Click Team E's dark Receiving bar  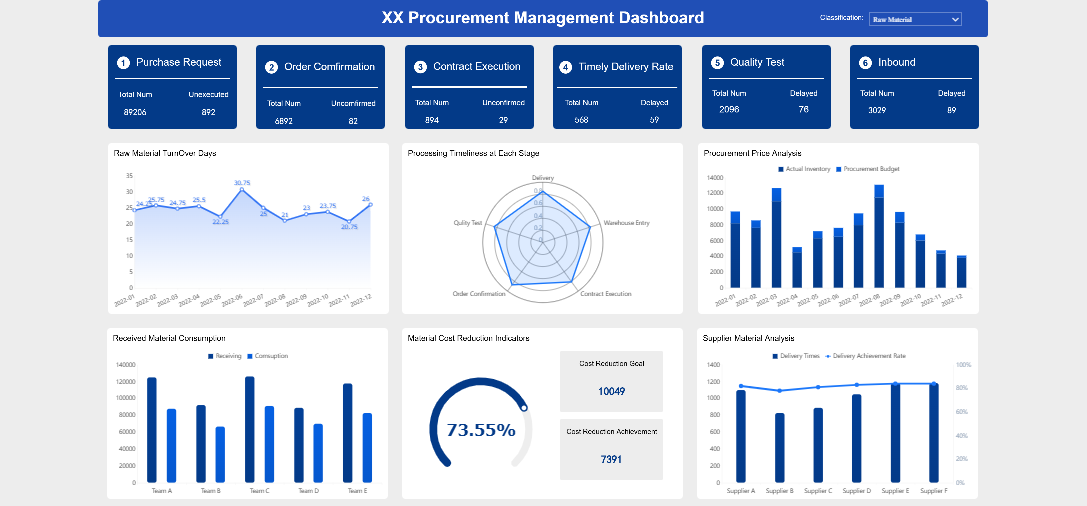click(348, 433)
